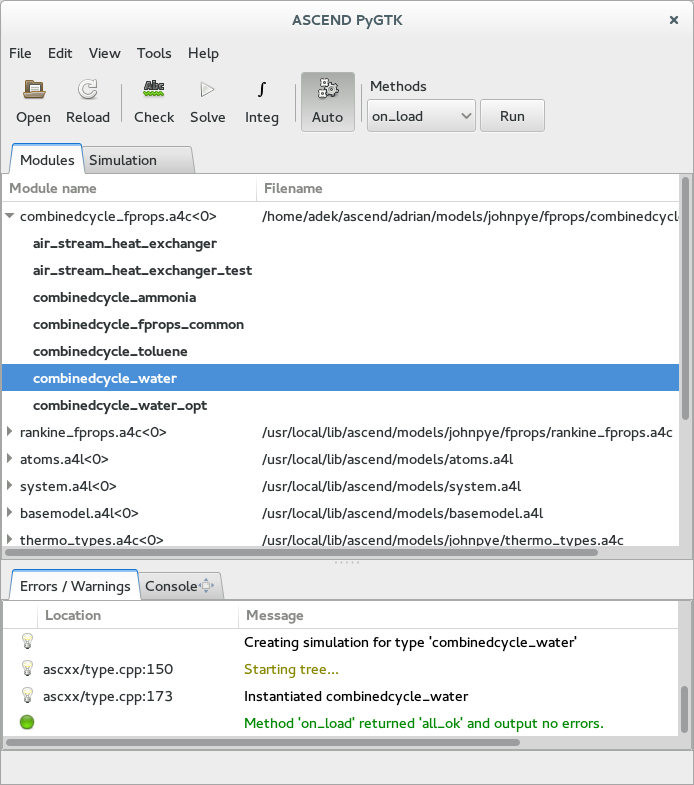
Task: Open the Methods on_load dropdown
Action: tap(421, 116)
